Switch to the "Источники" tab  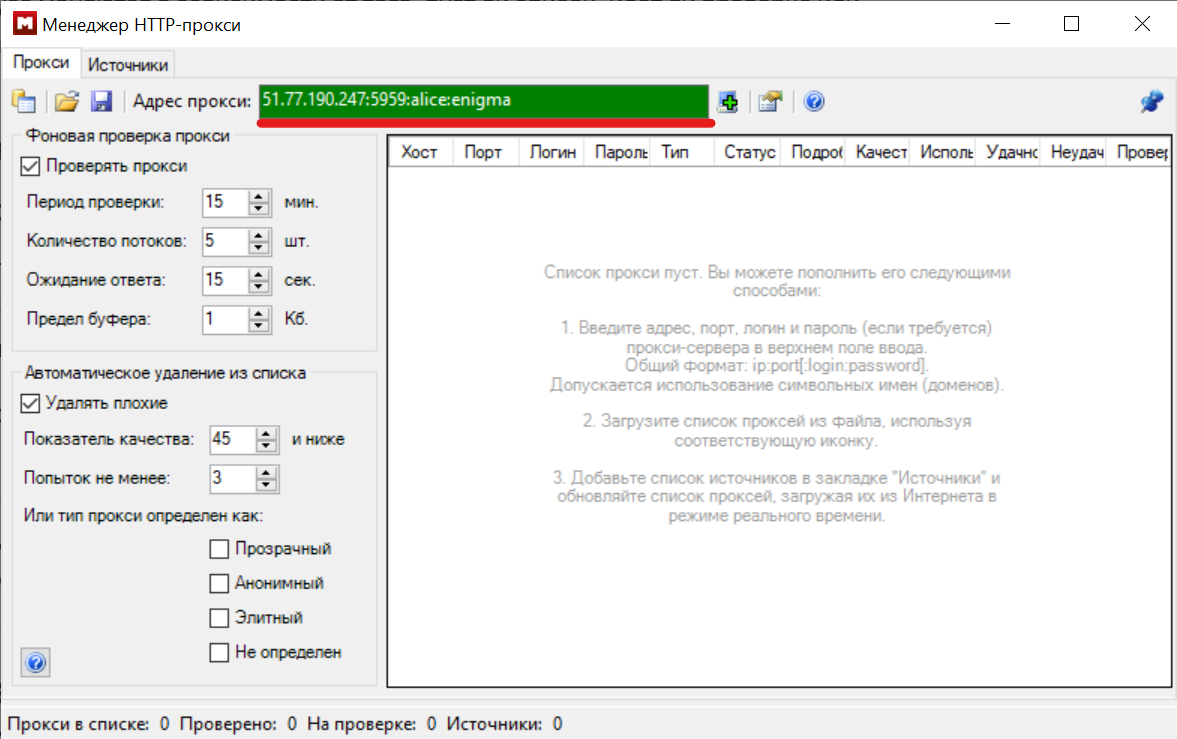pyautogui.click(x=128, y=65)
